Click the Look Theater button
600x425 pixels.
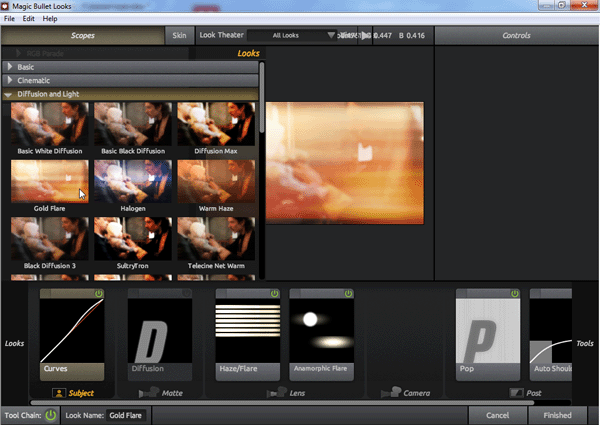point(221,35)
